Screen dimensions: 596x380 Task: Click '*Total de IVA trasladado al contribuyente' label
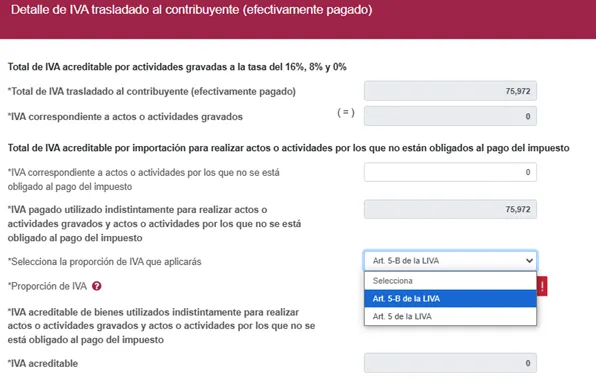[152, 91]
